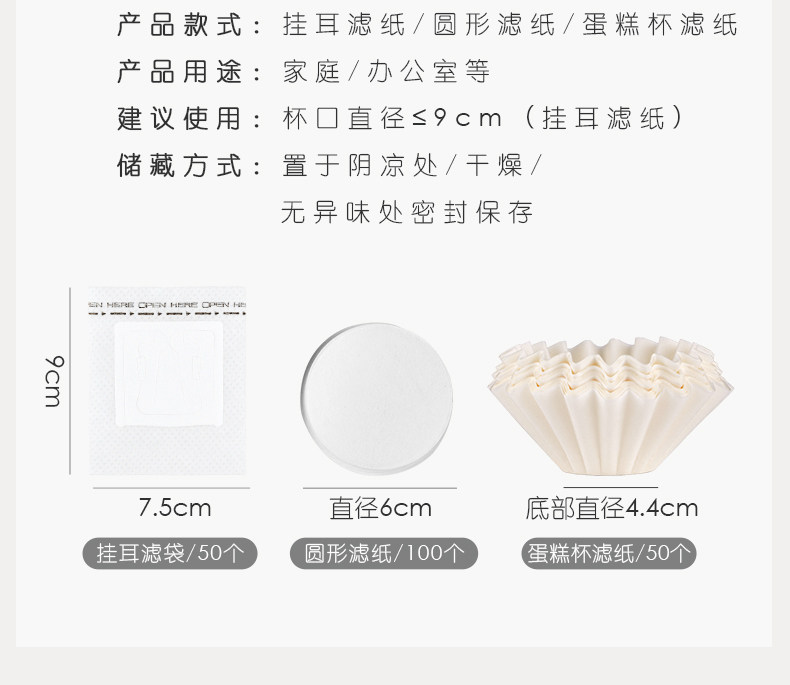
Task: Select the 圆形滤纸/100个 label
Action: (x=383, y=554)
